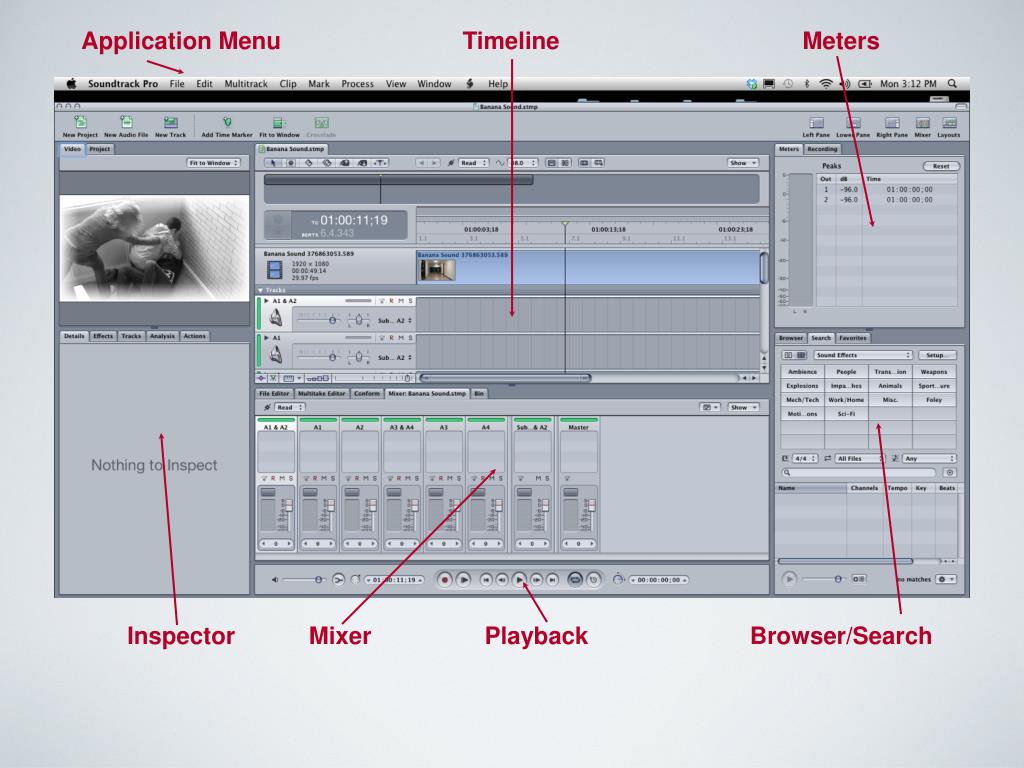Open the Fit to Window dropdown in Video tab
1024x768 pixels.
tap(214, 163)
